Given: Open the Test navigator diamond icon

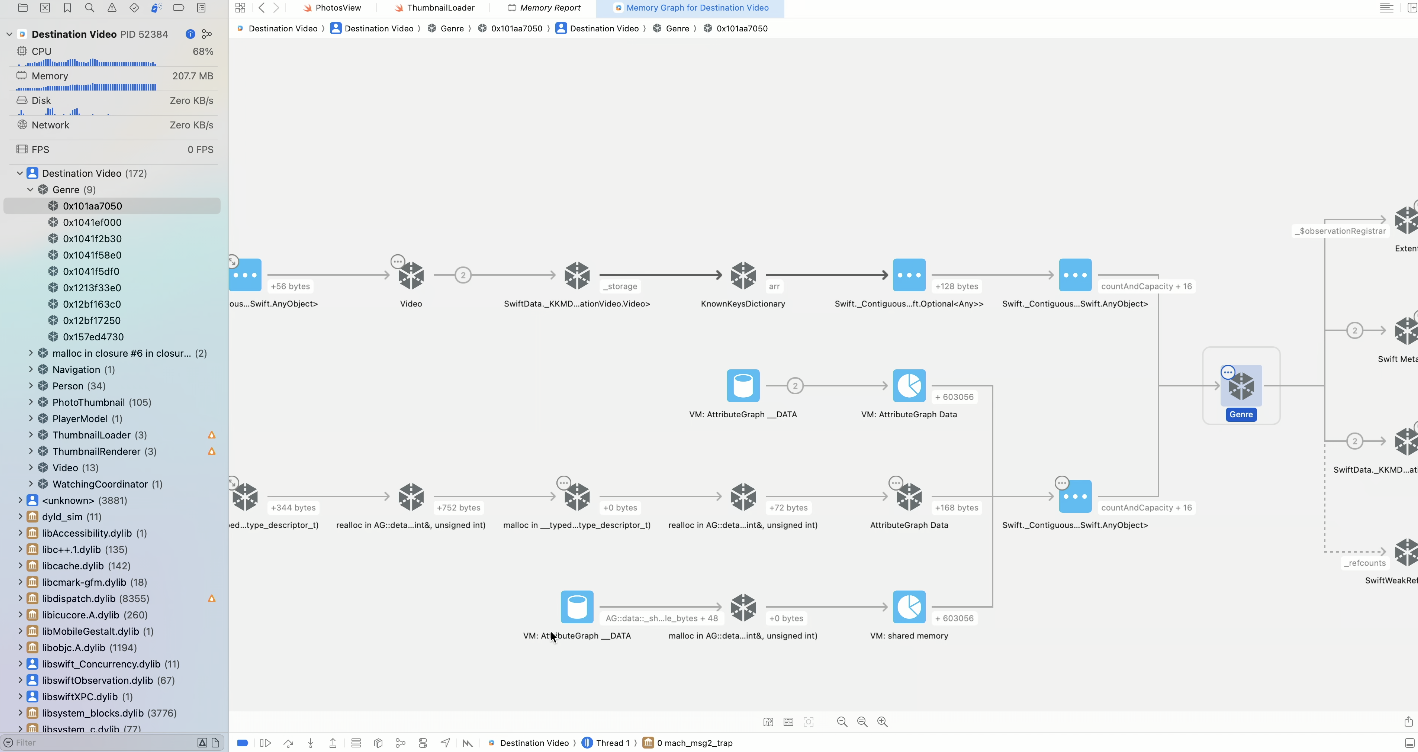Looking at the screenshot, I should 134,7.
